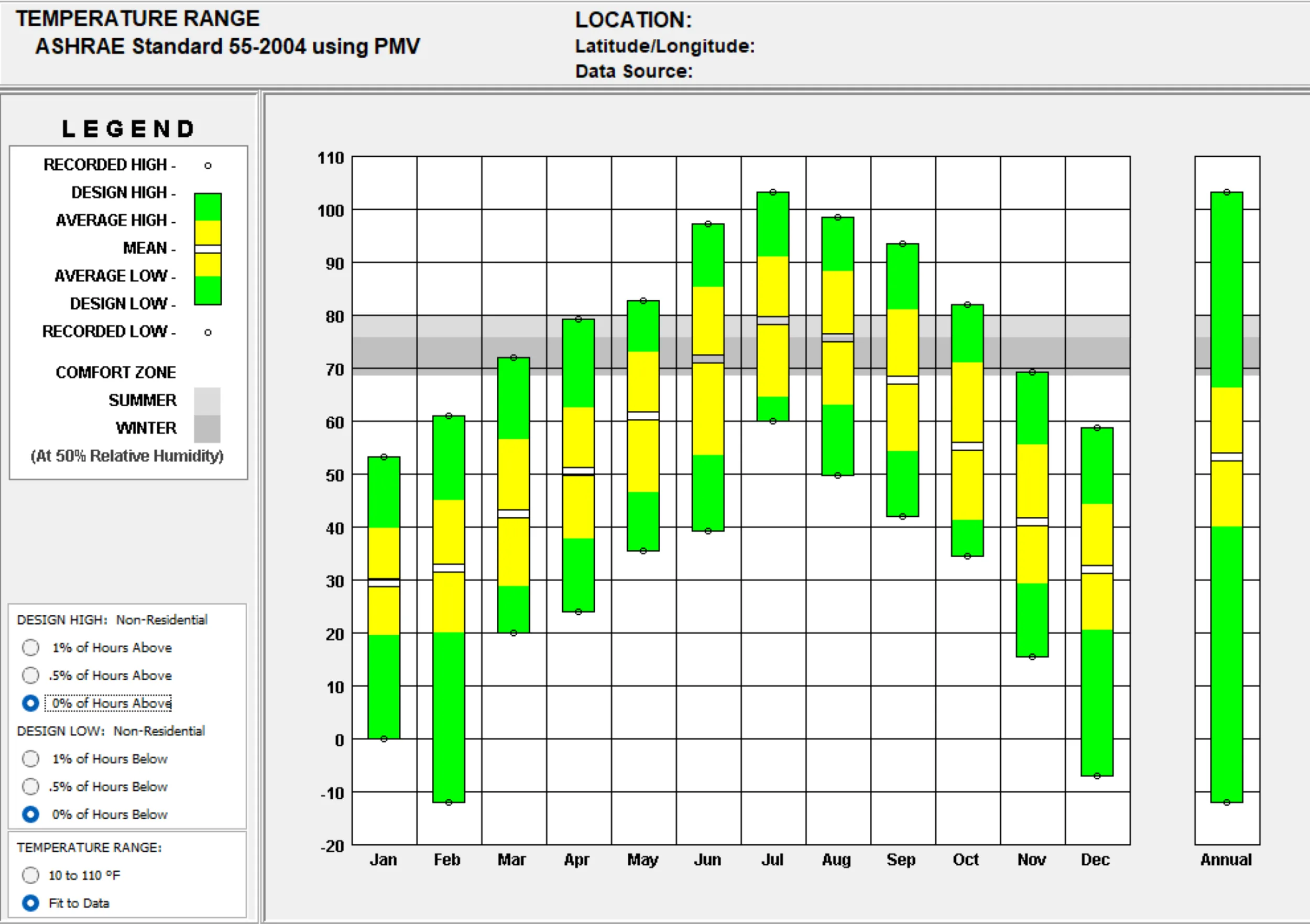Click the 'LEGEND' heading
1310x924 pixels.
click(x=128, y=129)
